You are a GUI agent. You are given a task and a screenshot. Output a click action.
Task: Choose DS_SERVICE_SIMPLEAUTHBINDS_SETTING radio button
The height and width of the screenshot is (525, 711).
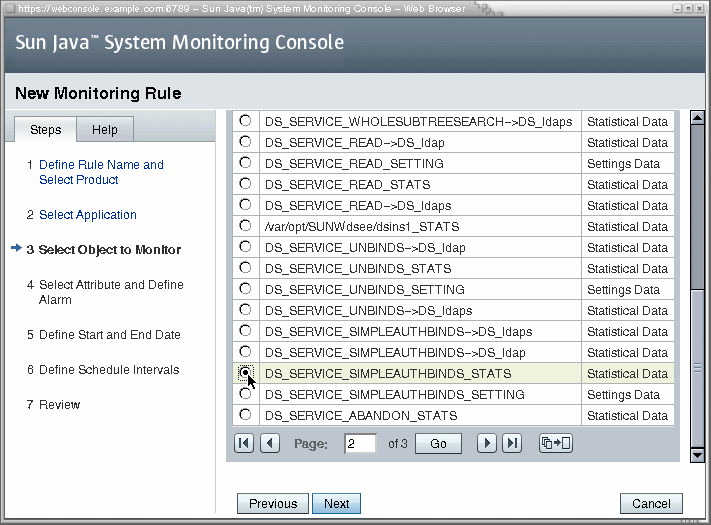pyautogui.click(x=245, y=394)
